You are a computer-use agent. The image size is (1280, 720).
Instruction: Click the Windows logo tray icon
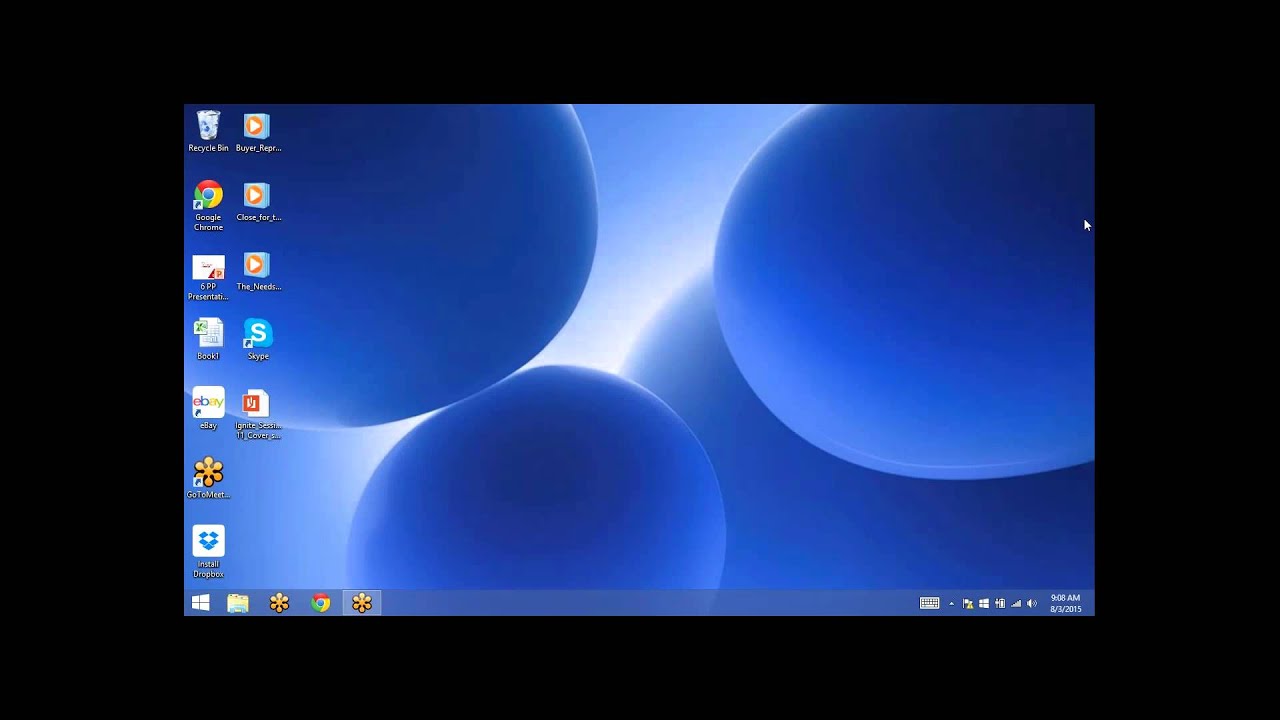coord(984,603)
